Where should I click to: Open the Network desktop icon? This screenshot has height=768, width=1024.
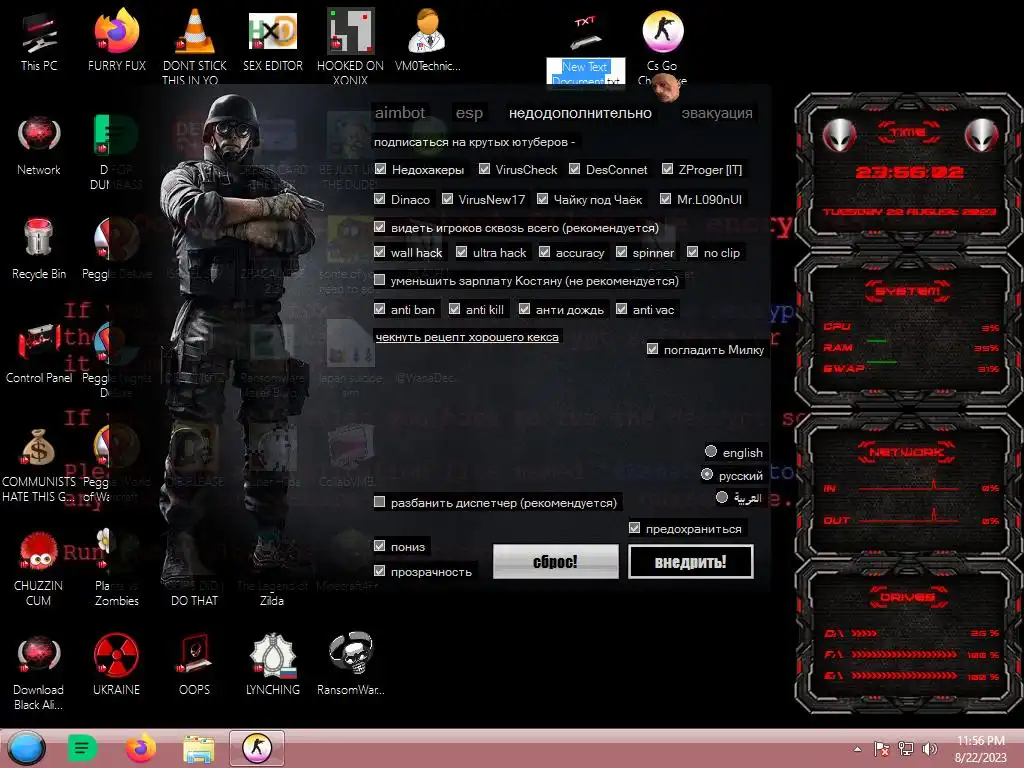(39, 145)
